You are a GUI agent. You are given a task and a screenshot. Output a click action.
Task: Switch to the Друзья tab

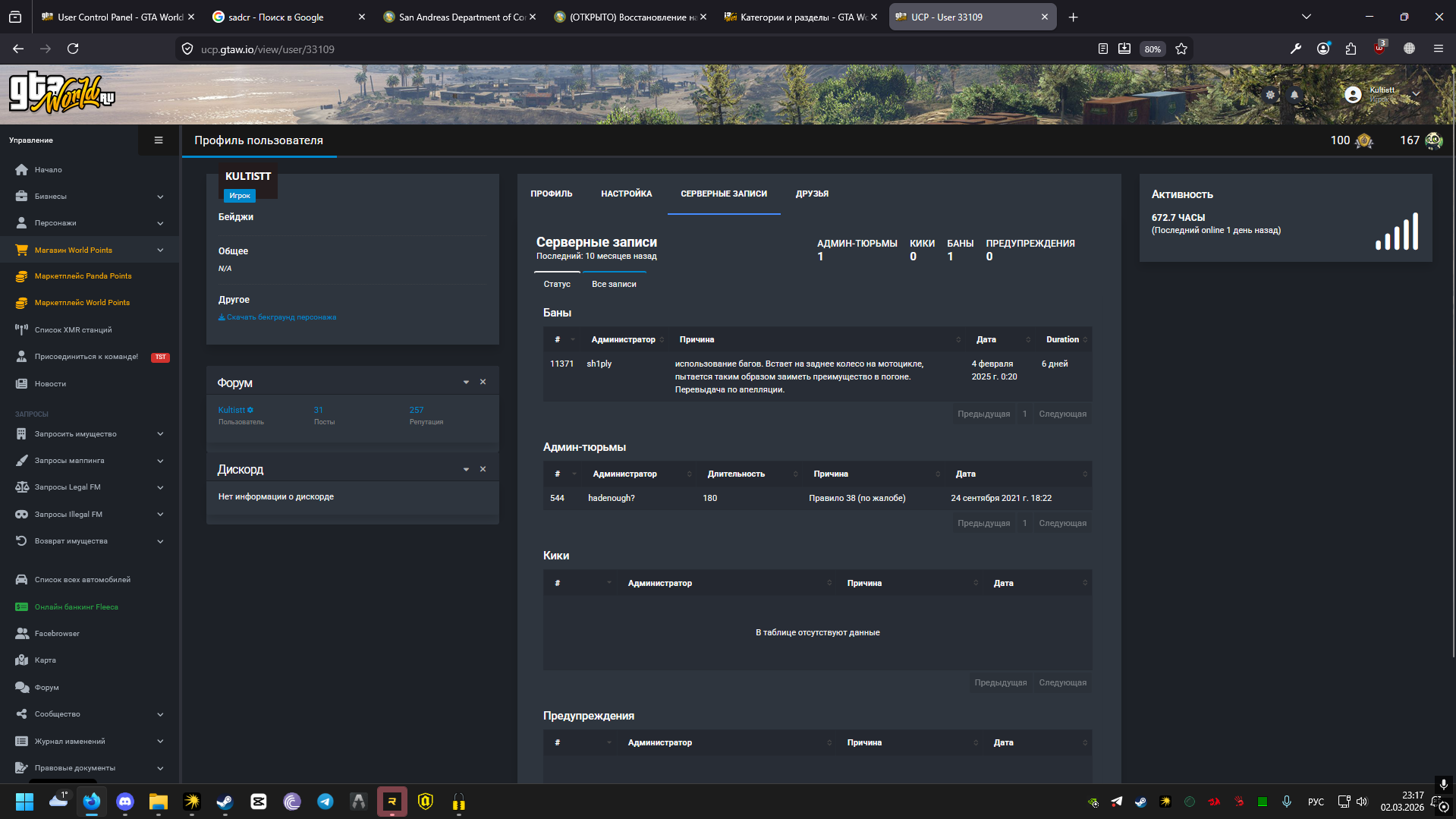tap(812, 194)
